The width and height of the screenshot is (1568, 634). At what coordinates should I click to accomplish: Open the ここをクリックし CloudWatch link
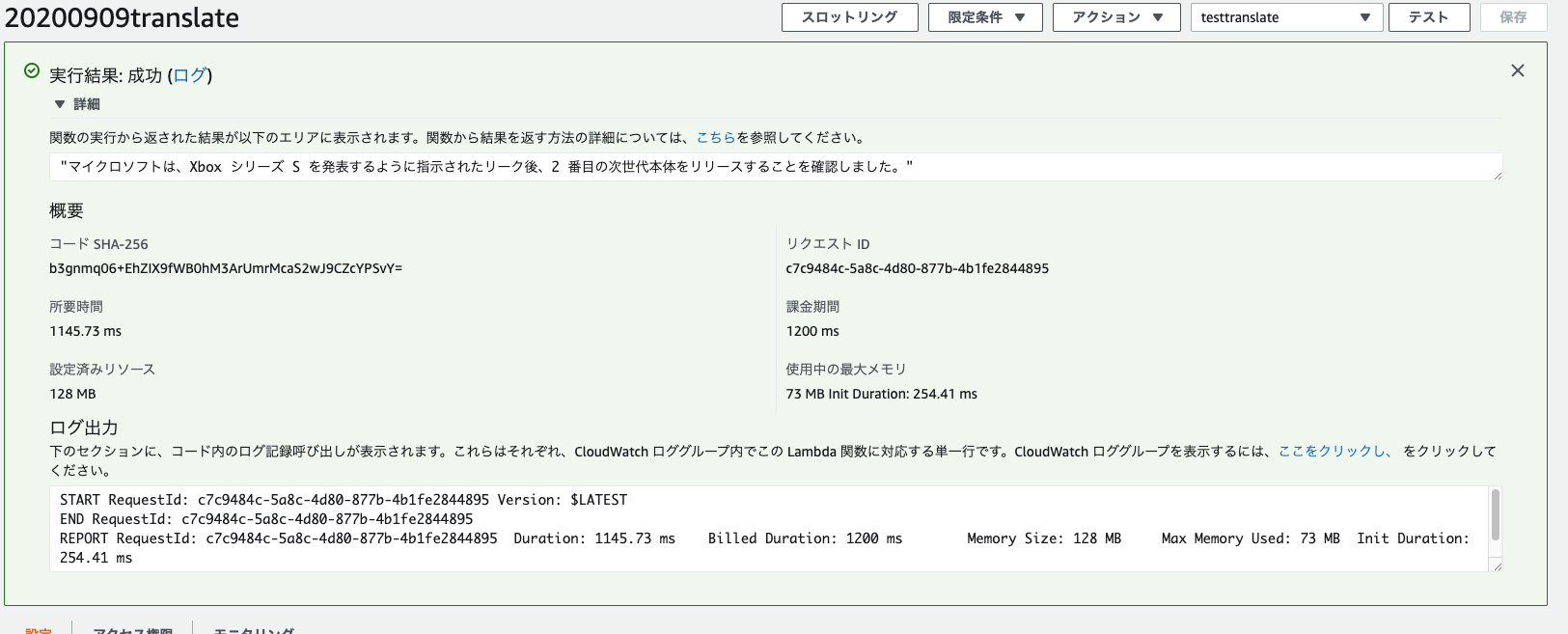click(1335, 452)
